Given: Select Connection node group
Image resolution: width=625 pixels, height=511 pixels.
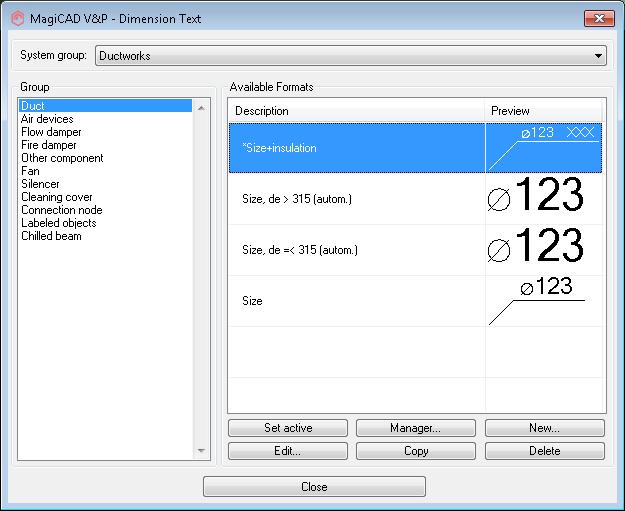Looking at the screenshot, I should click(x=62, y=210).
